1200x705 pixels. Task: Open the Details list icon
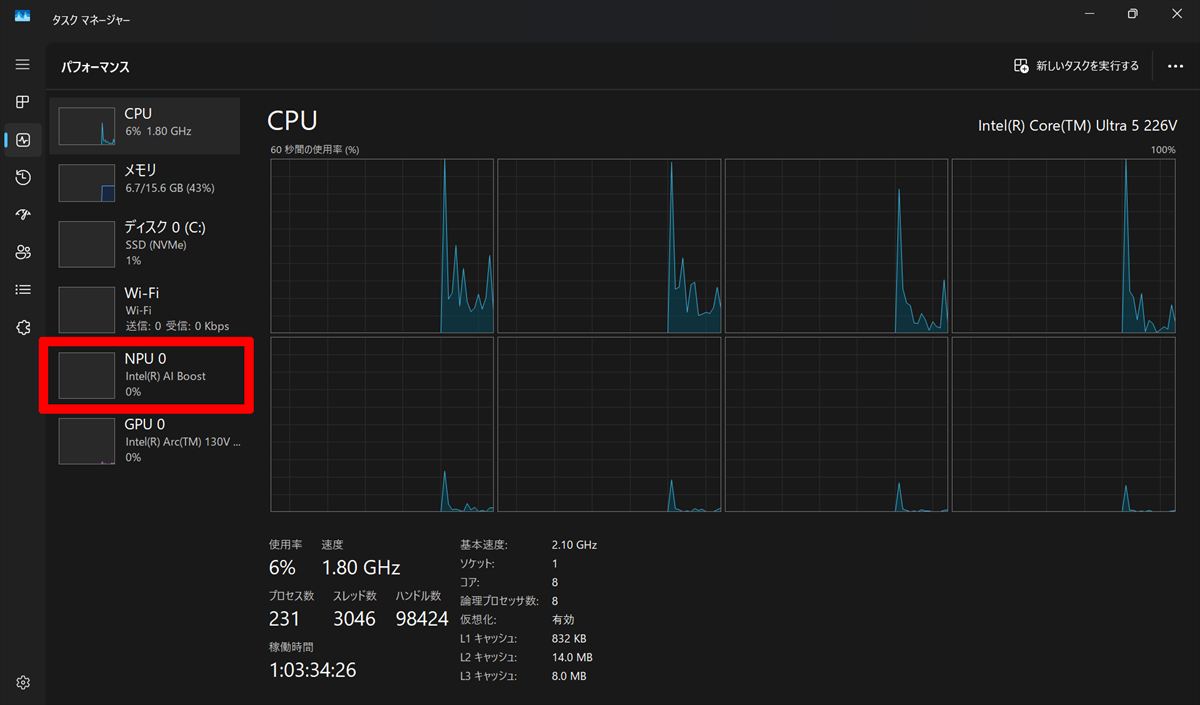pos(23,290)
